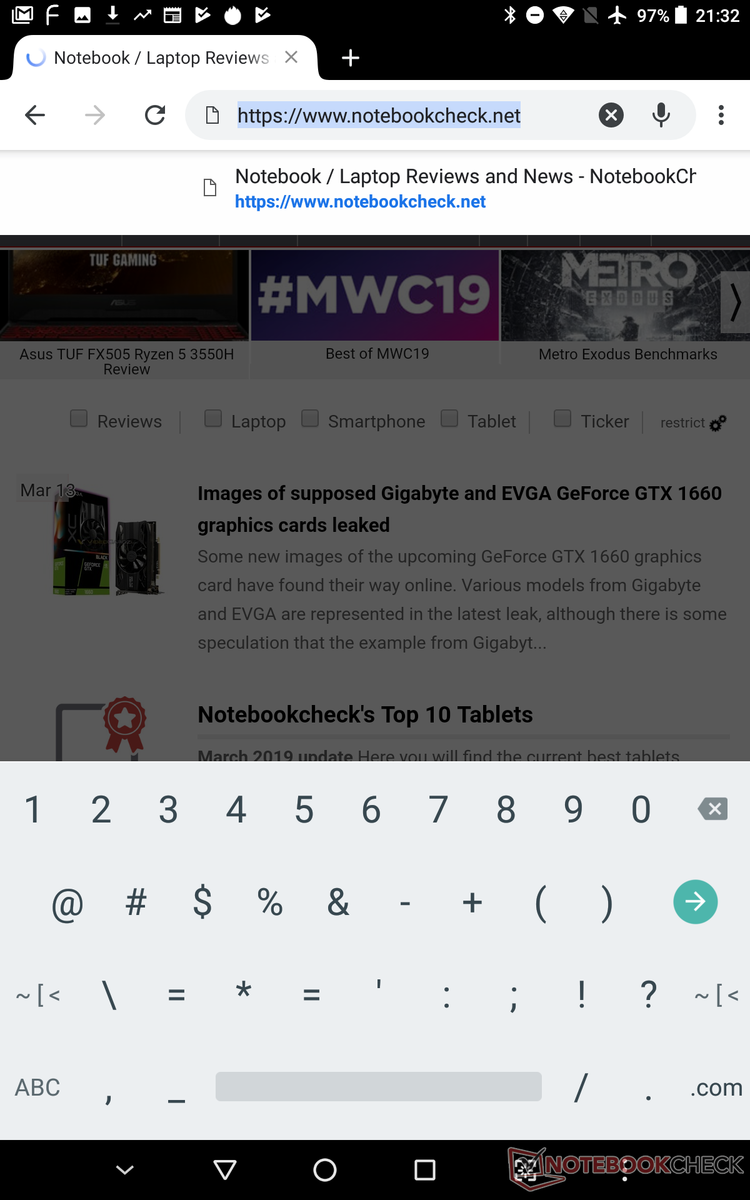Tap the browser back arrow
This screenshot has width=750, height=1200.
(x=35, y=116)
